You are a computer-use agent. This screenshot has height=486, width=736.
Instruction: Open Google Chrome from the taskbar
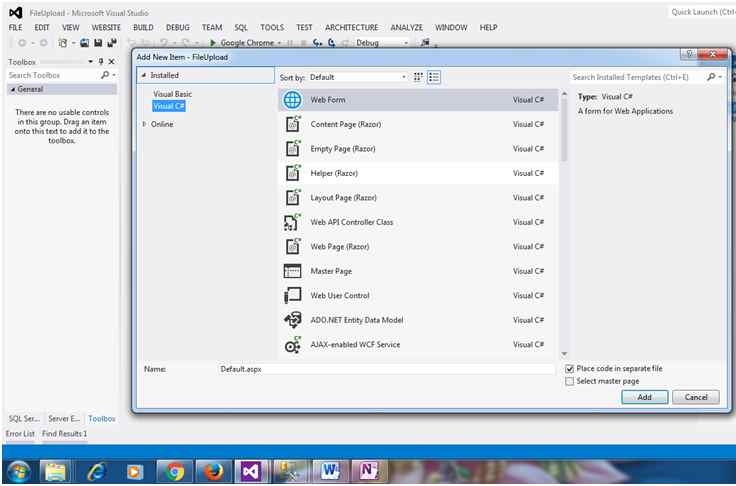(174, 471)
